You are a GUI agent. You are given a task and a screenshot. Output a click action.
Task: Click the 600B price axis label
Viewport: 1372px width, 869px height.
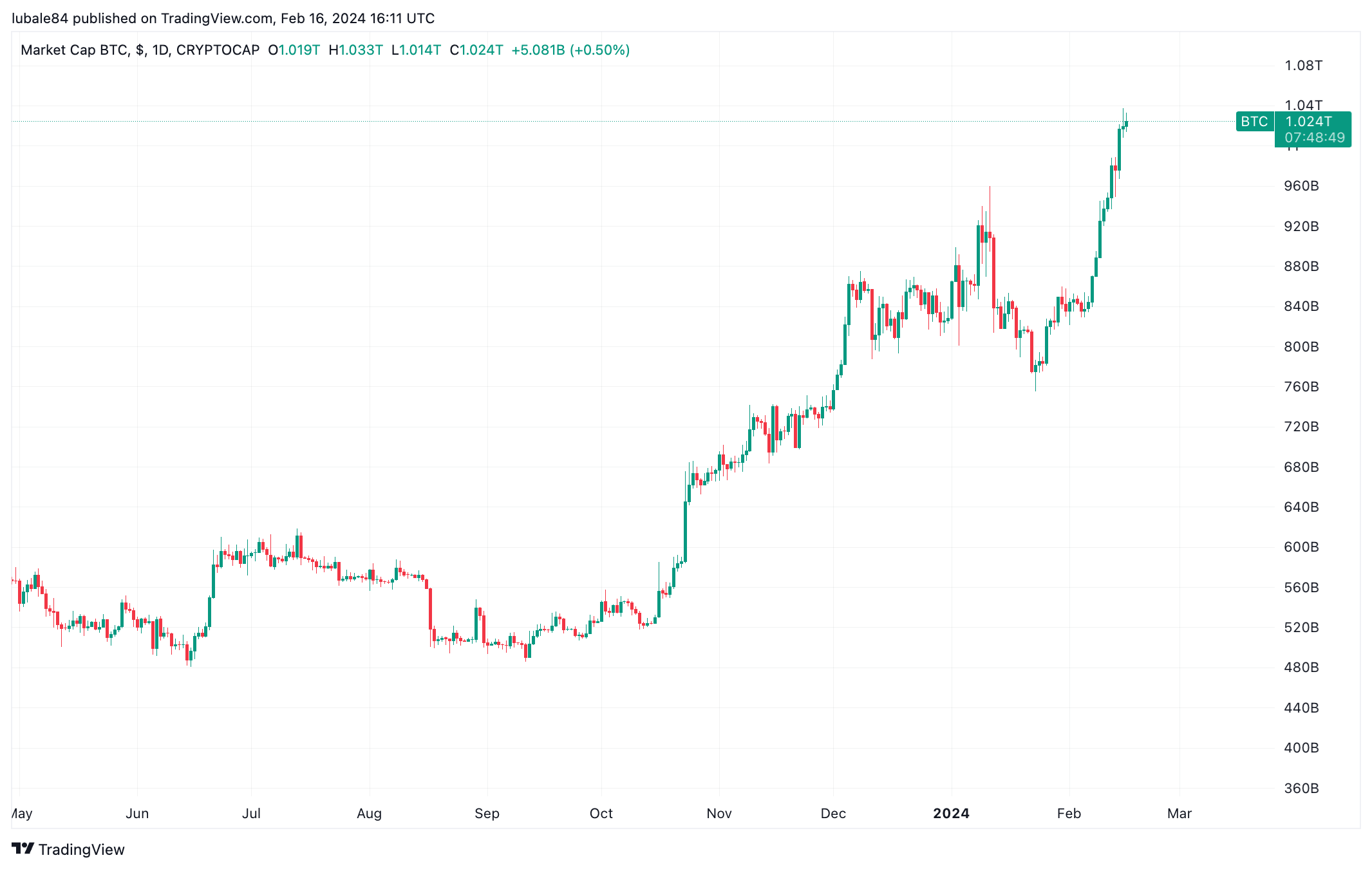coord(1301,547)
